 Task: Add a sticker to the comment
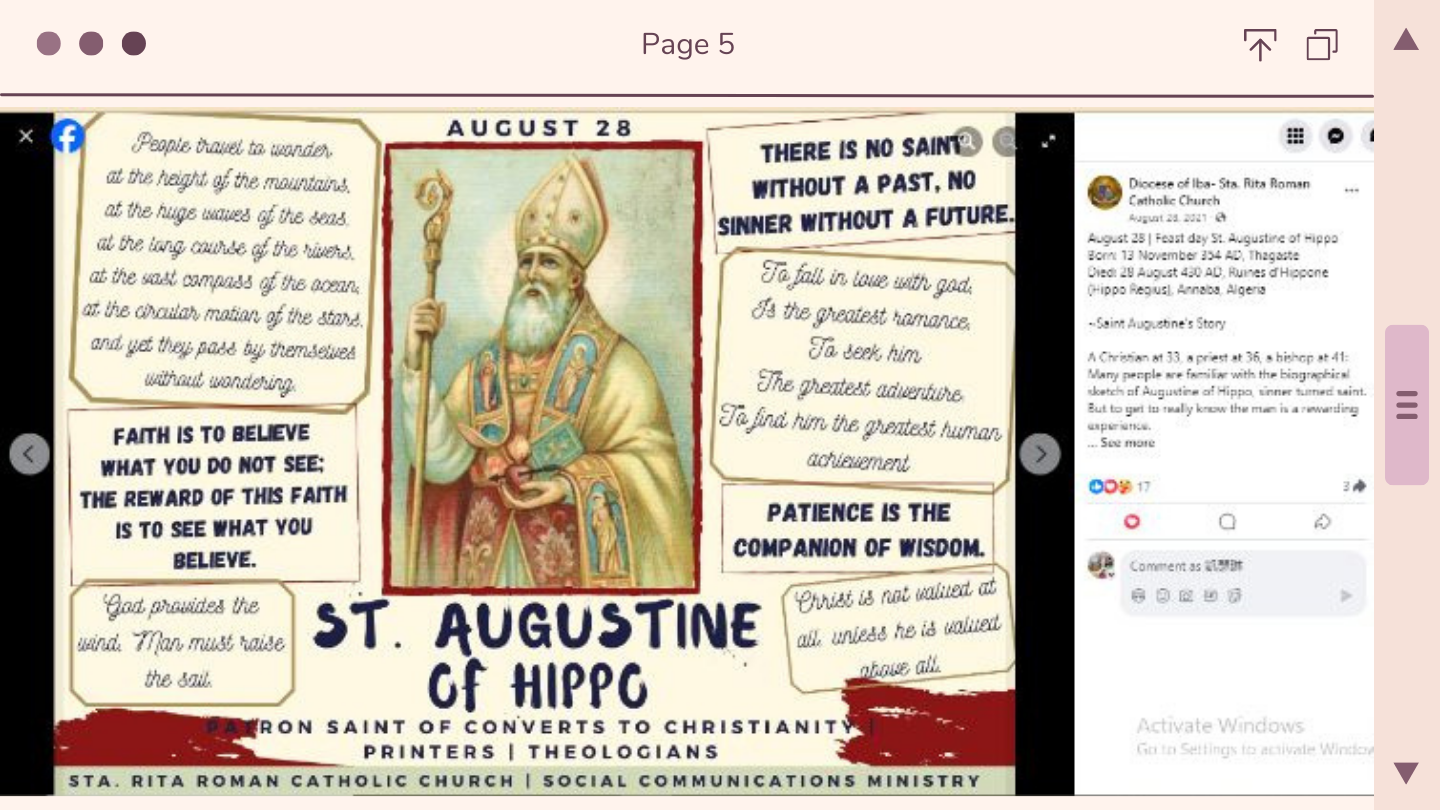tap(1234, 596)
